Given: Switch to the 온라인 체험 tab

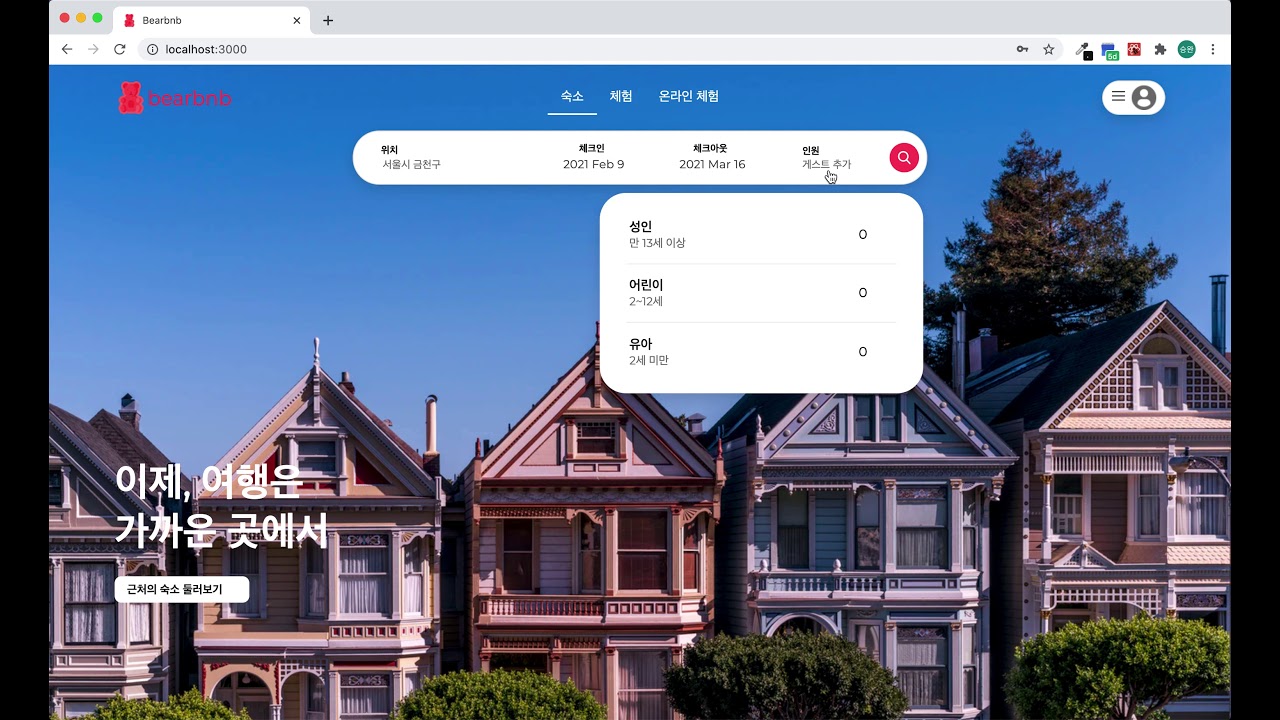Looking at the screenshot, I should tap(688, 96).
